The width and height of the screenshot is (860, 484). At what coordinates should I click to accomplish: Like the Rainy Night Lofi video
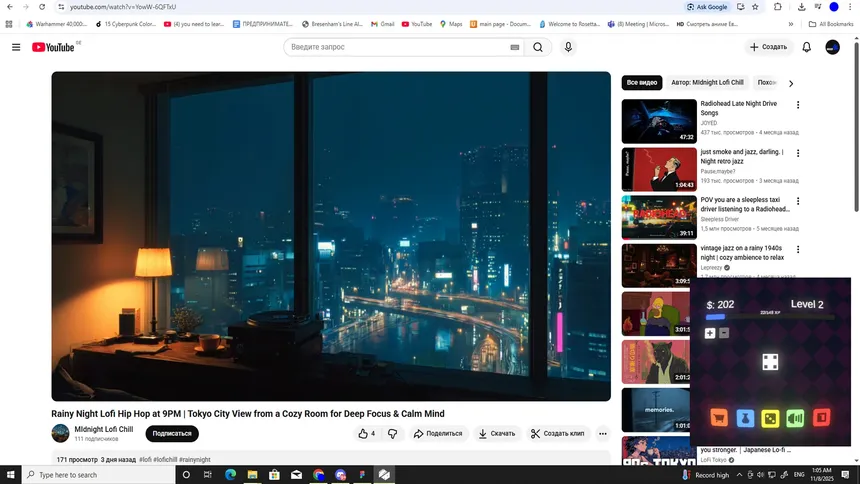[366, 433]
